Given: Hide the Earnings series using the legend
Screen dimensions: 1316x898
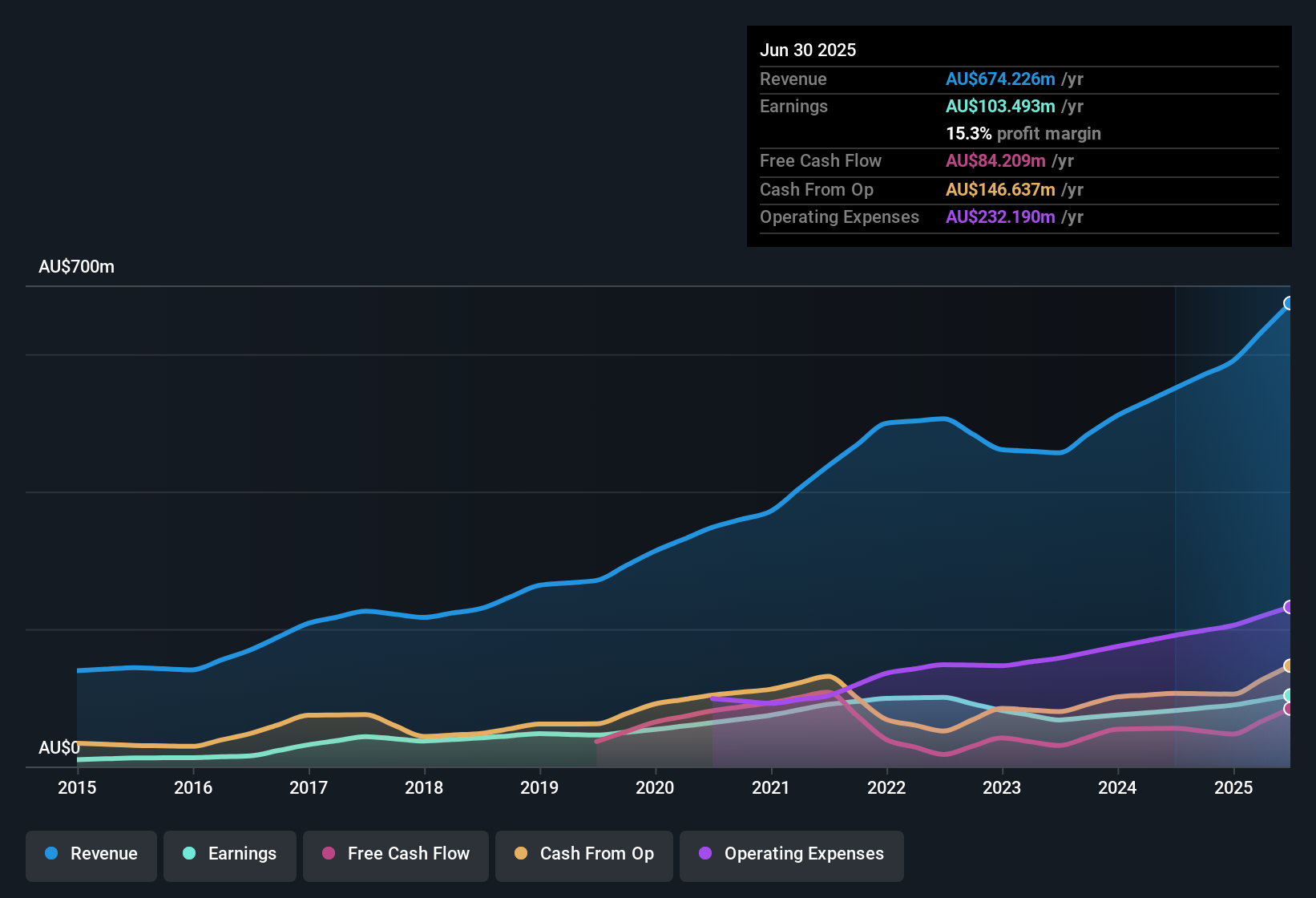Looking at the screenshot, I should (229, 854).
